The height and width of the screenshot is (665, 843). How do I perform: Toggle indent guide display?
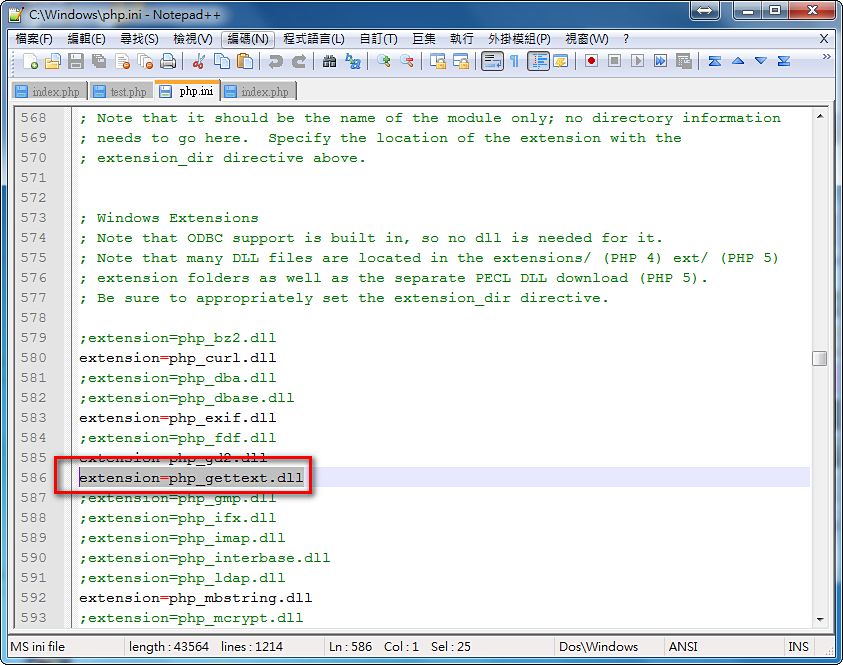[x=538, y=61]
